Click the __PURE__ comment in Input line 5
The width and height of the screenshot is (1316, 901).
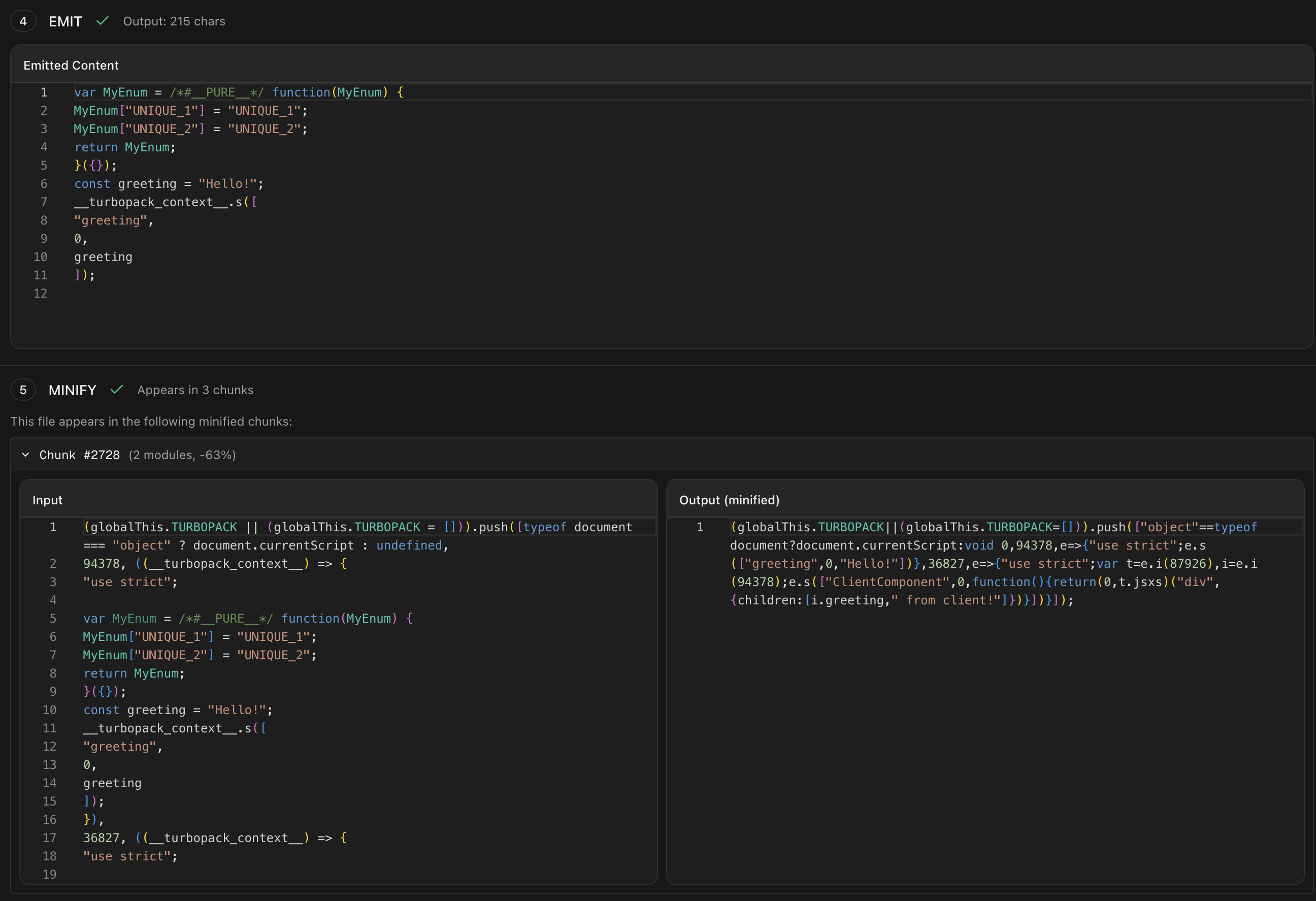[225, 619]
